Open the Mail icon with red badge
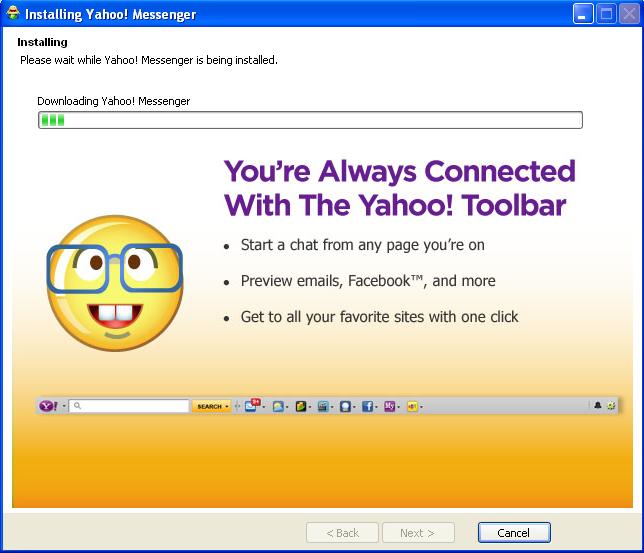 (251, 406)
